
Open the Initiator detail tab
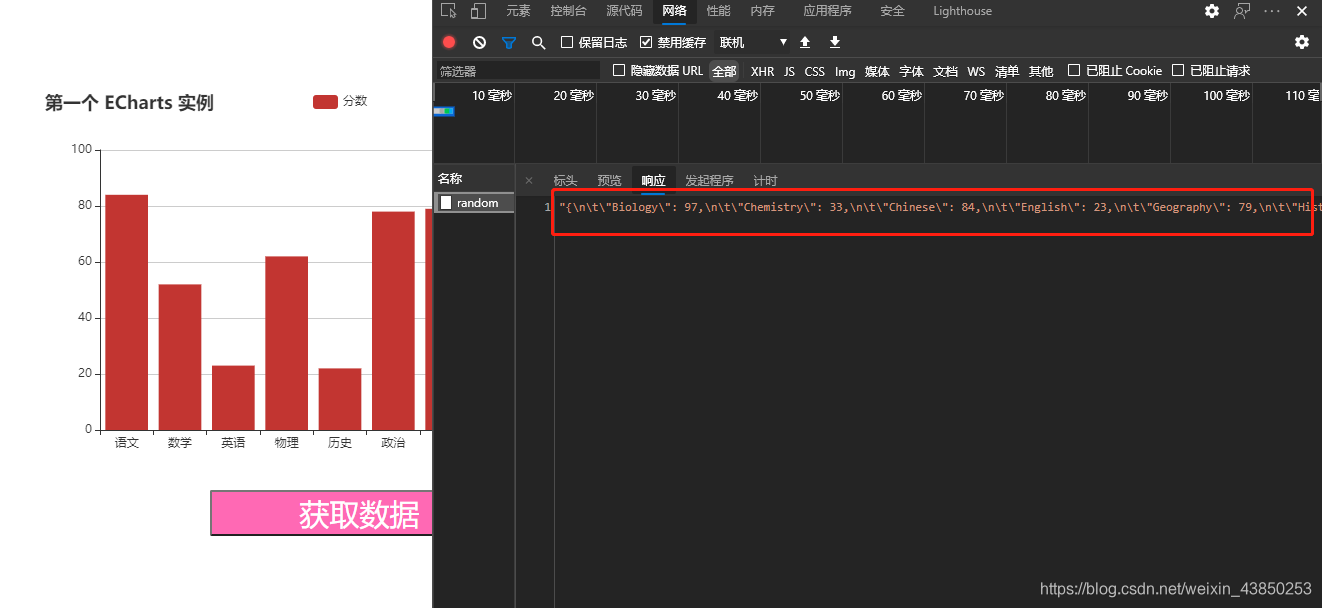coord(709,181)
